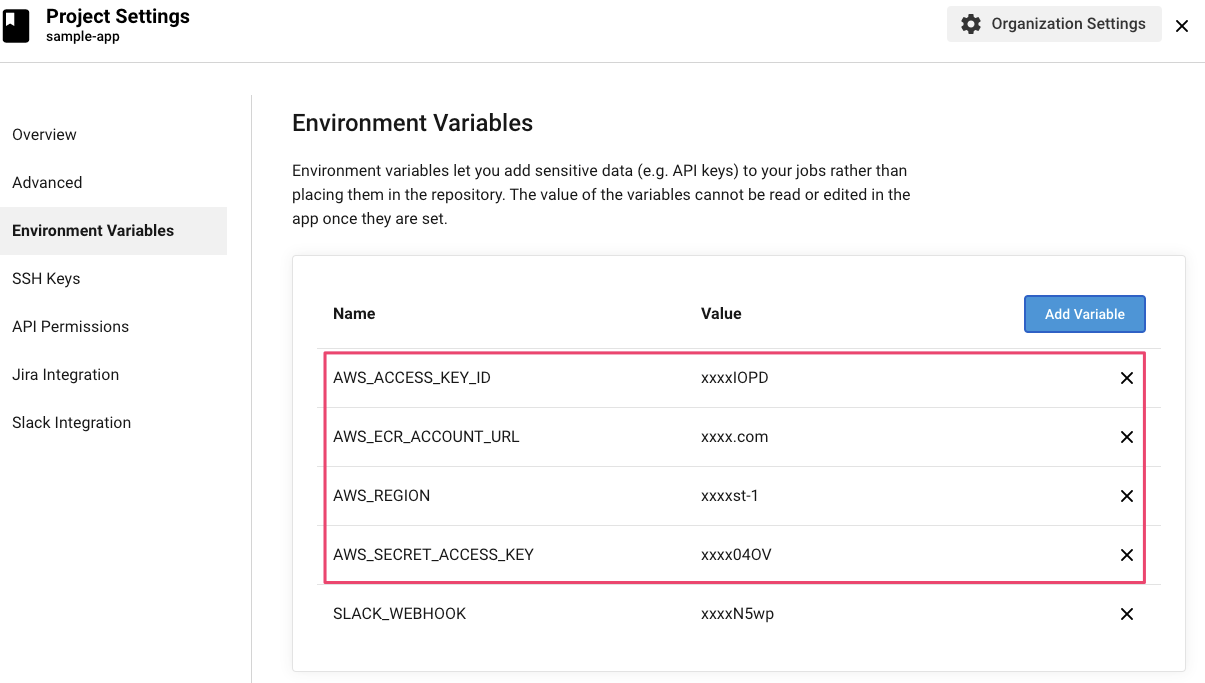Screen dimensions: 1205x683
Task: Select Environment Variables in sidebar
Action: point(93,231)
